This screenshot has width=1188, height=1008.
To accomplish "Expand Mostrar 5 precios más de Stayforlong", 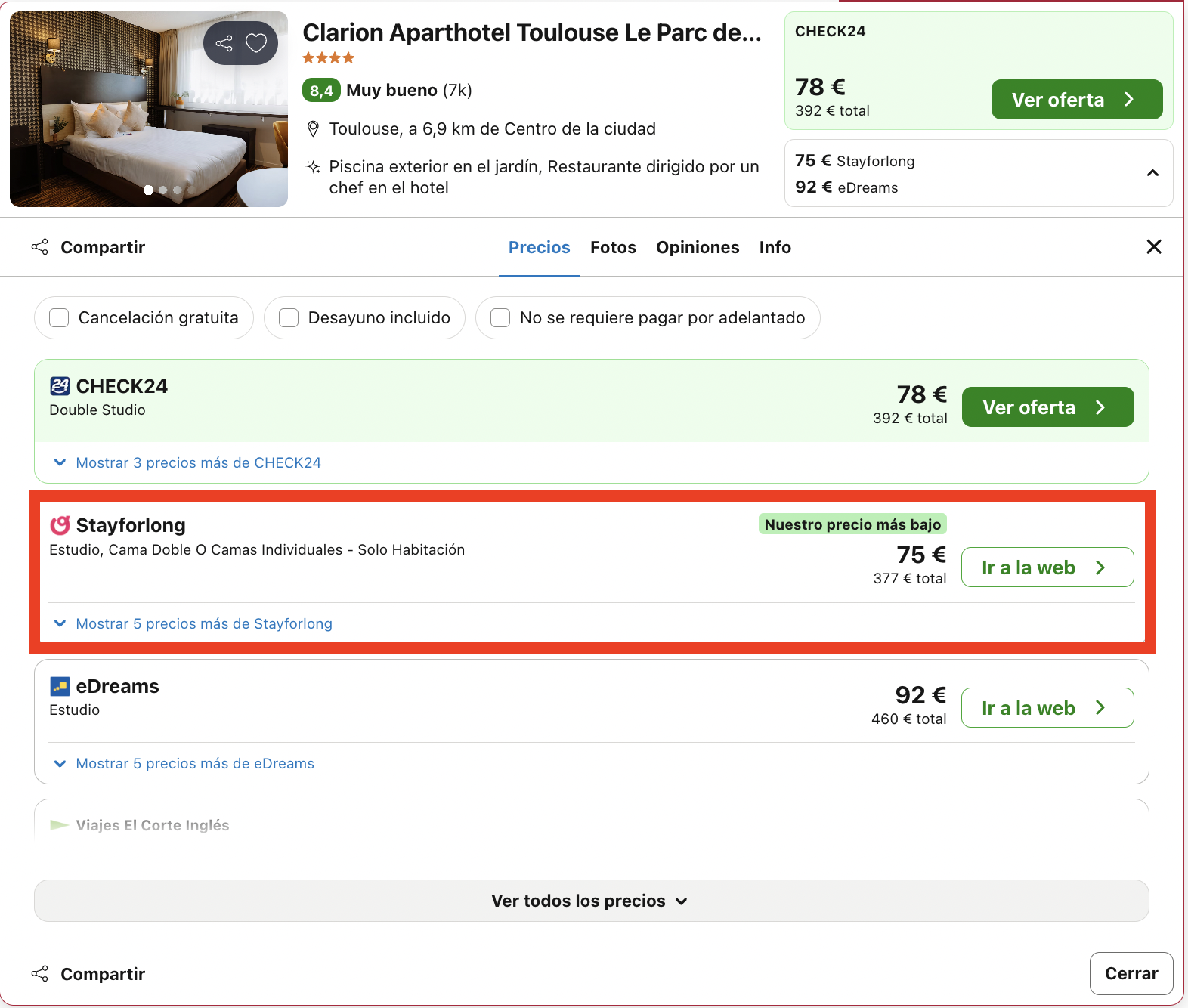I will [193, 623].
